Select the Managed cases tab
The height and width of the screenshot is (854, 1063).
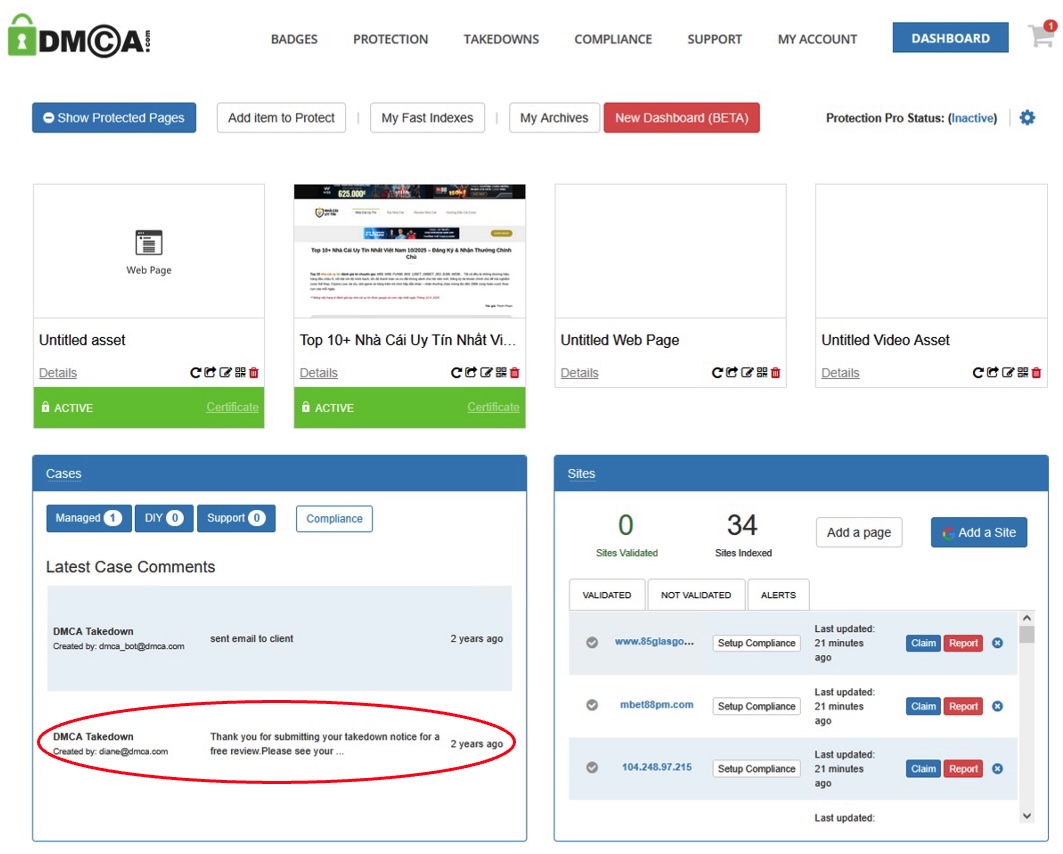[89, 518]
